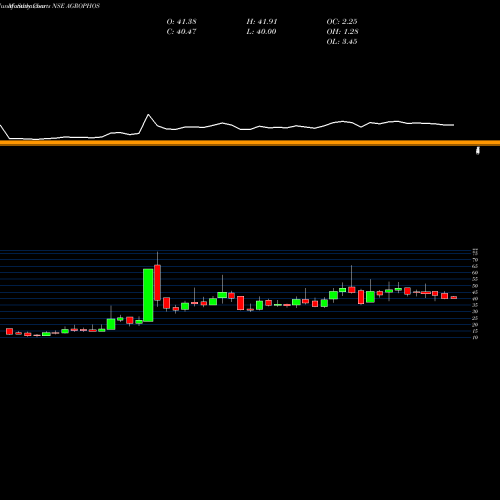
Task: Click the OC: 2.25 reading
Action: pos(342,22)
